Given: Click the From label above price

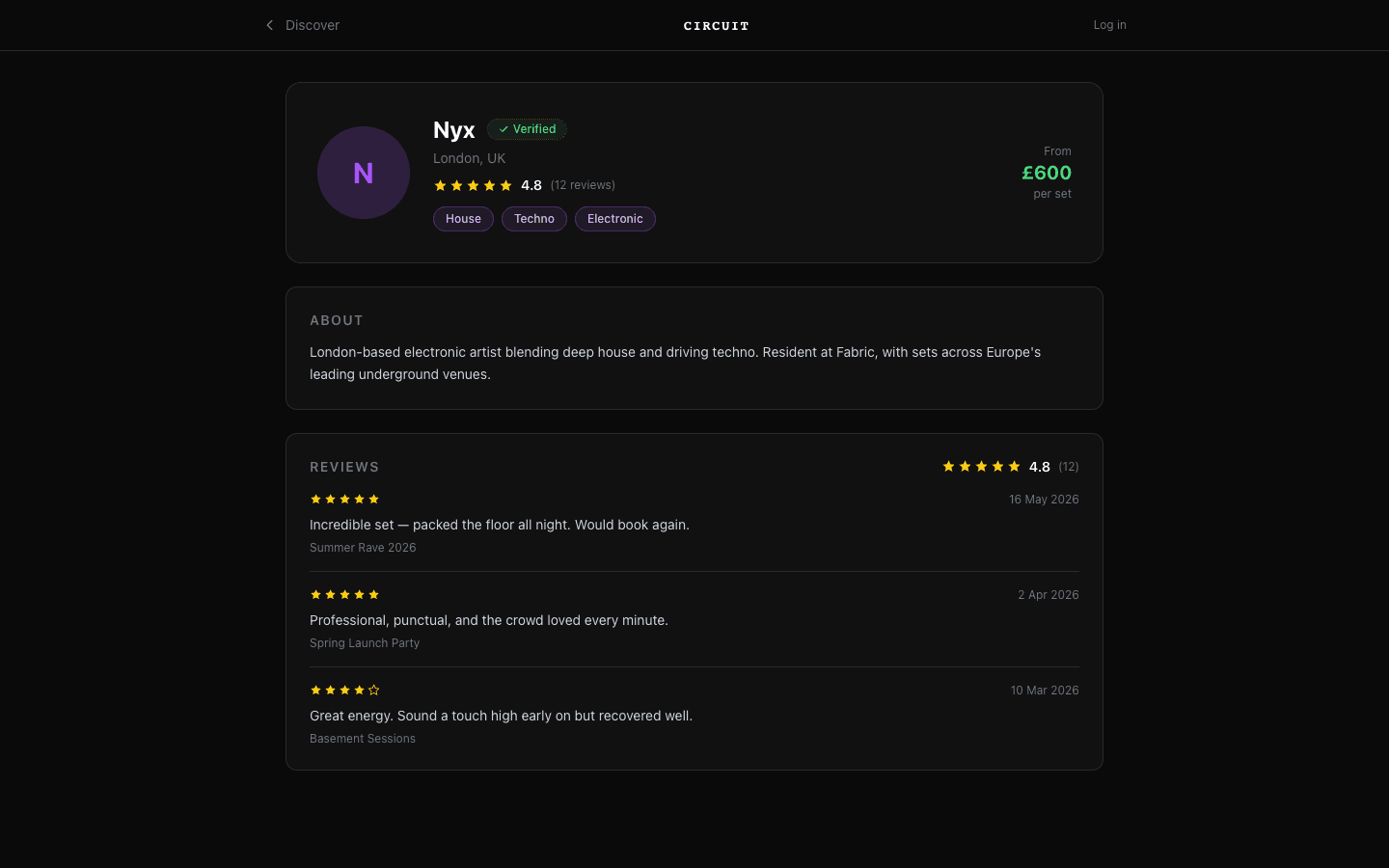Looking at the screenshot, I should [1057, 151].
